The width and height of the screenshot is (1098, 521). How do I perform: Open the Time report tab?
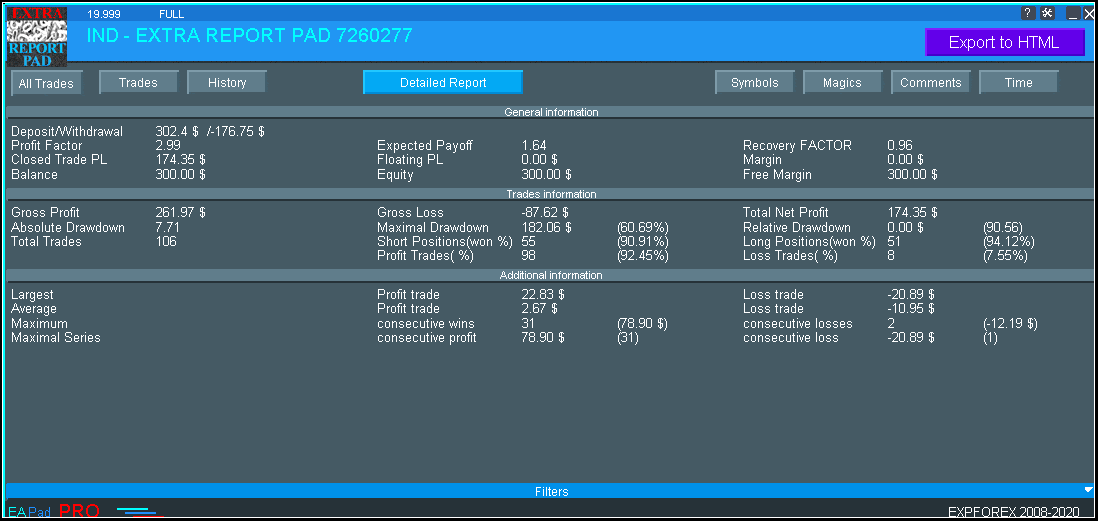[x=1018, y=83]
